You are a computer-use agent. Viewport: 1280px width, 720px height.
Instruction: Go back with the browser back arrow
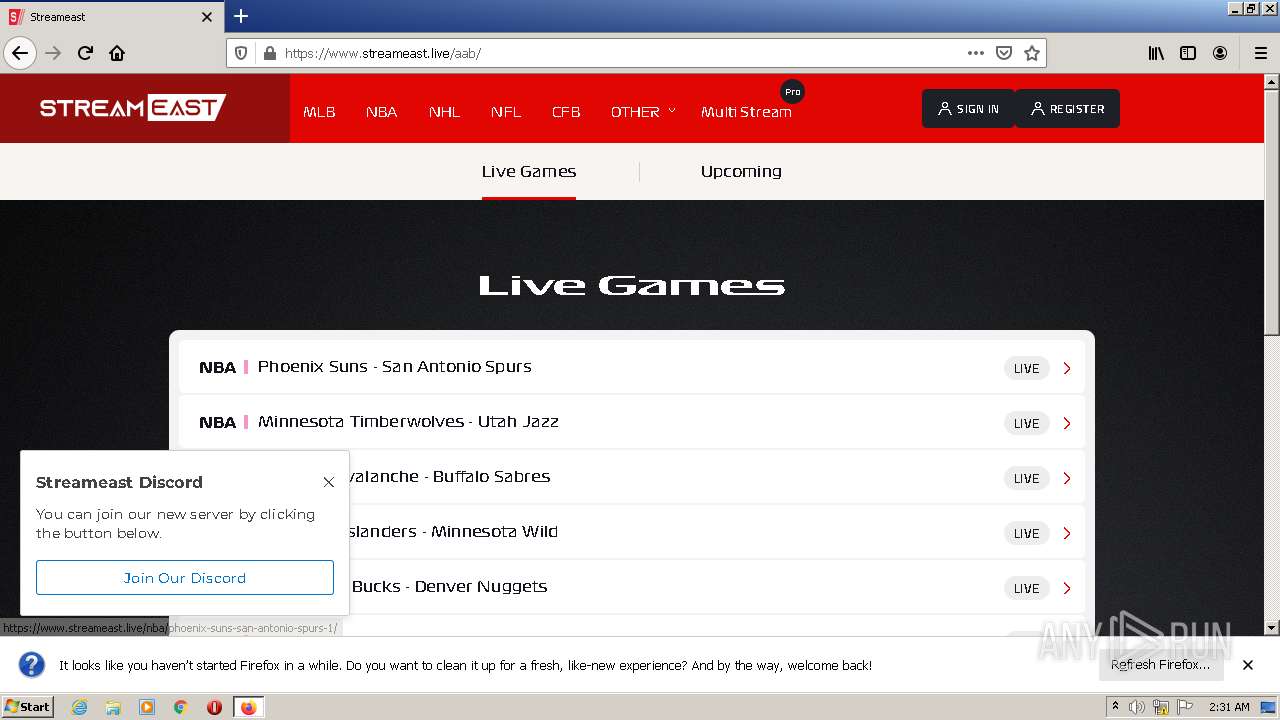20,53
